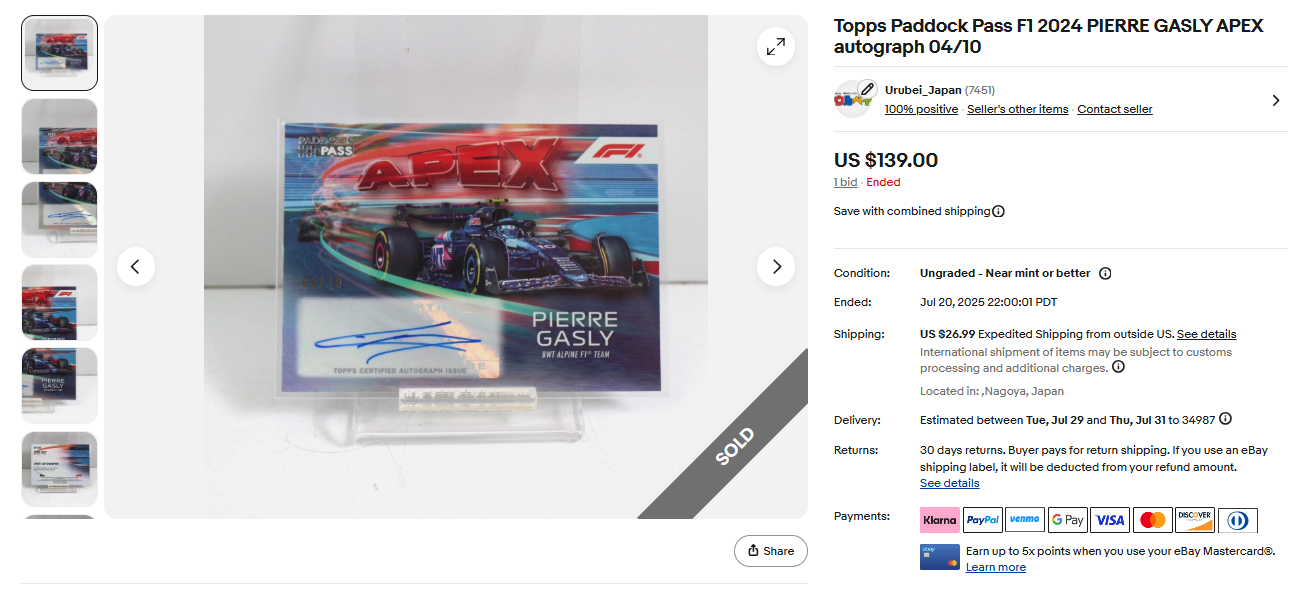Show previous photo with left arrow
This screenshot has height=589, width=1299.
(136, 267)
